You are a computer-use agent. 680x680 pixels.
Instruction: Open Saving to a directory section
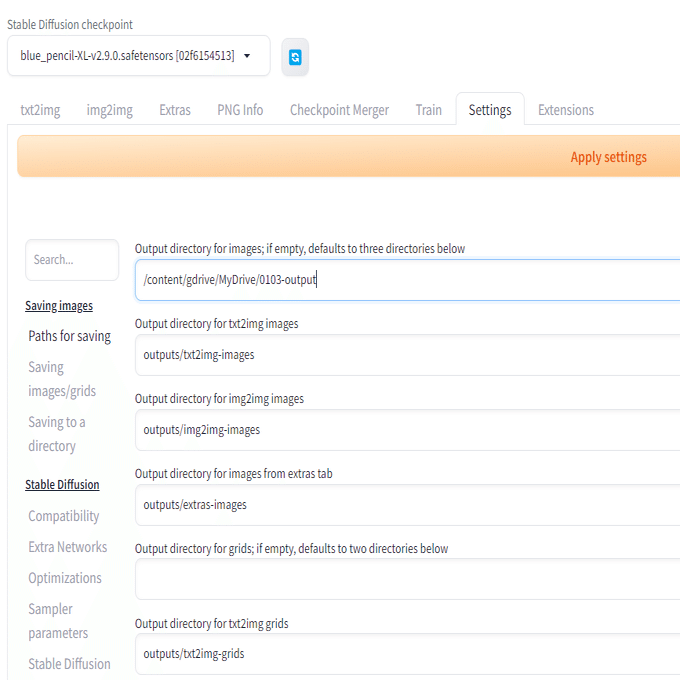tap(57, 434)
